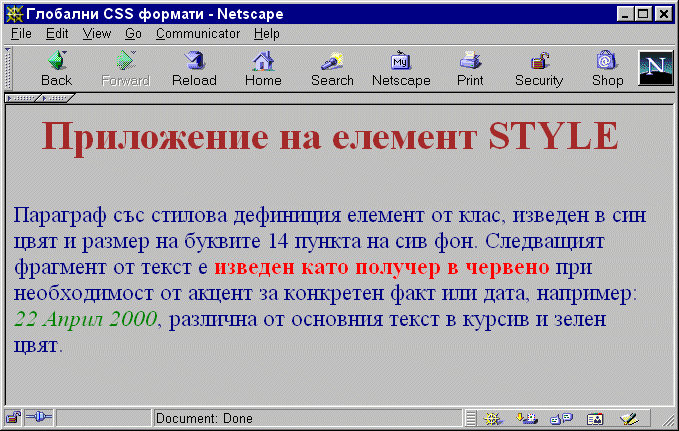Click the red bold text "изведен като получер в червено"
This screenshot has height=431, width=679.
pyautogui.click(x=382, y=267)
